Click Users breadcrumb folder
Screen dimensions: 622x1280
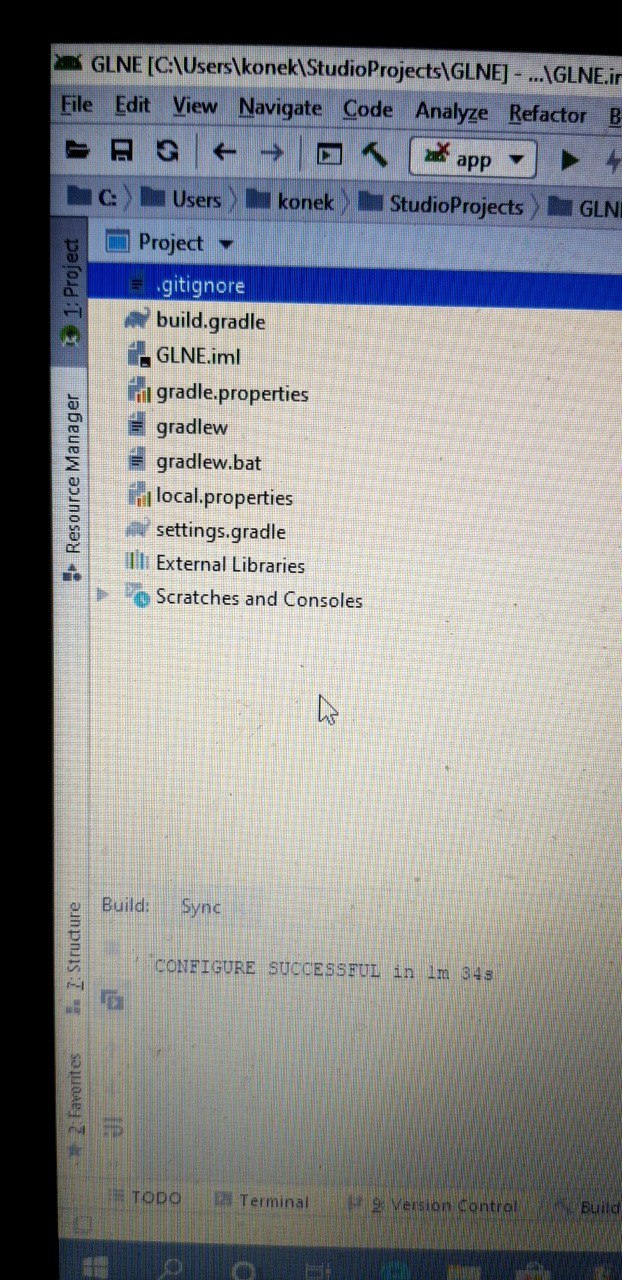[181, 199]
